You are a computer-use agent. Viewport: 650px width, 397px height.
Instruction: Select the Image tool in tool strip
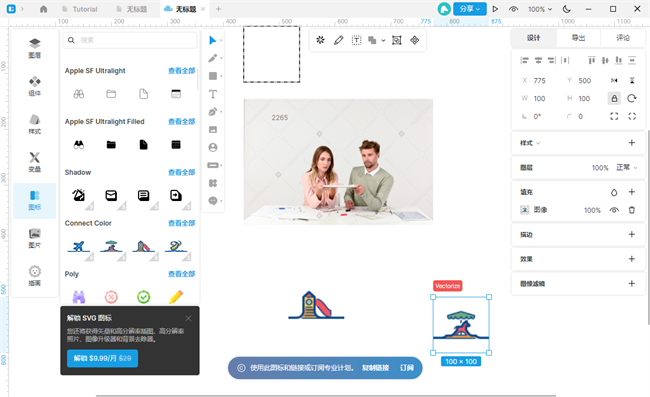click(213, 130)
